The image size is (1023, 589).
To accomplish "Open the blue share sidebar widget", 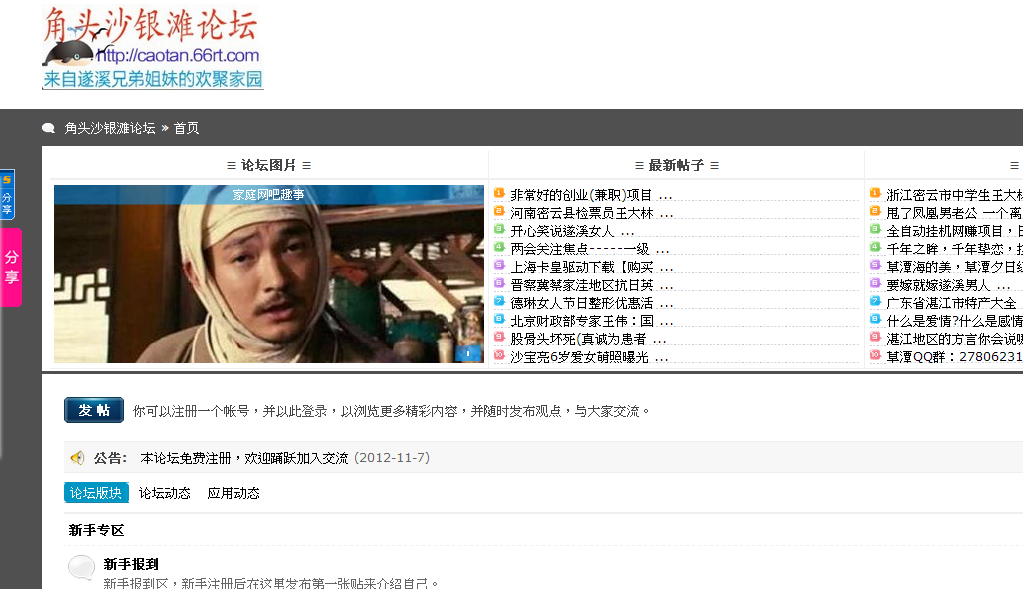I will click(7, 195).
